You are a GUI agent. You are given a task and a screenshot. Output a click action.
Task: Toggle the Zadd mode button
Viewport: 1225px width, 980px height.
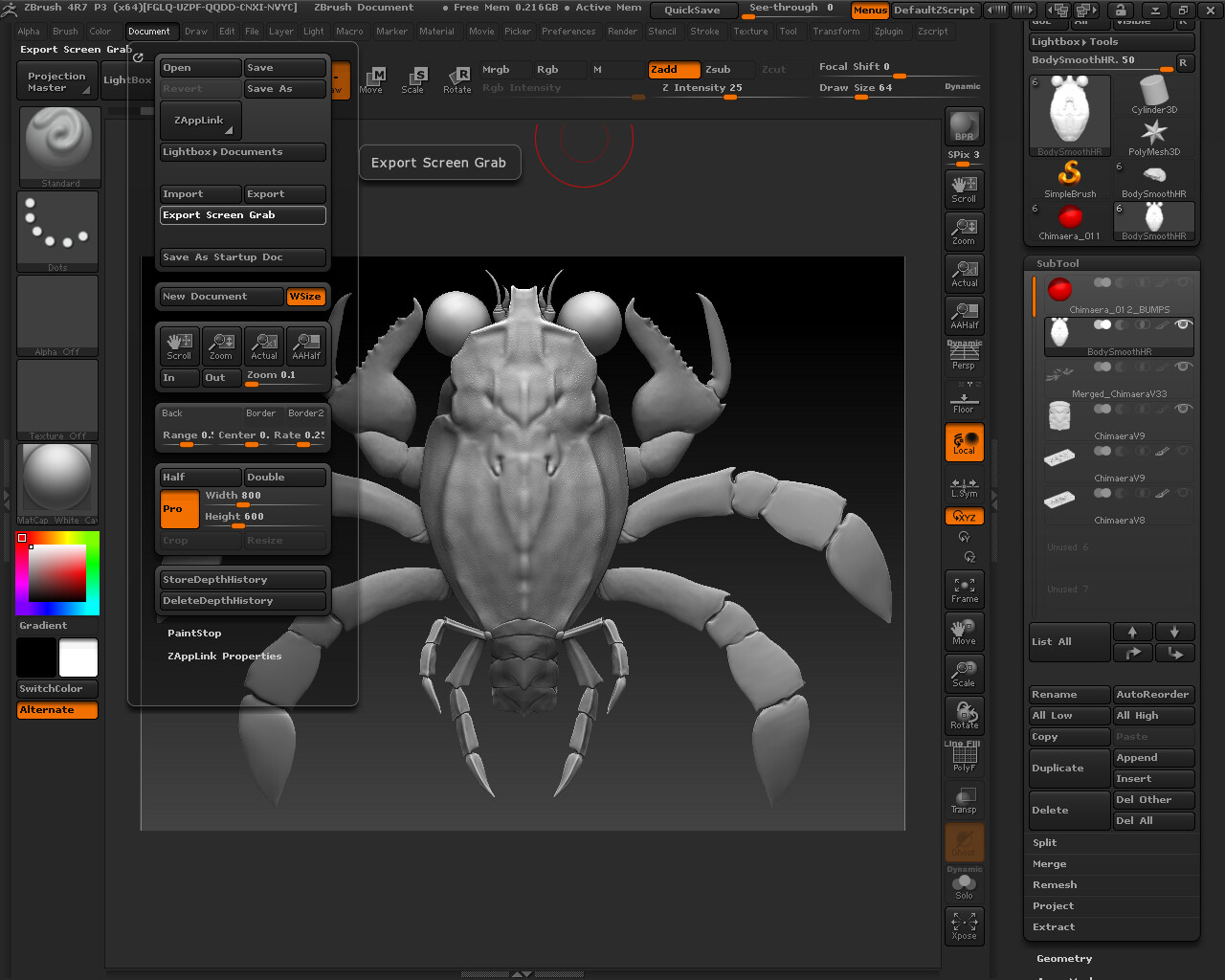(x=674, y=70)
